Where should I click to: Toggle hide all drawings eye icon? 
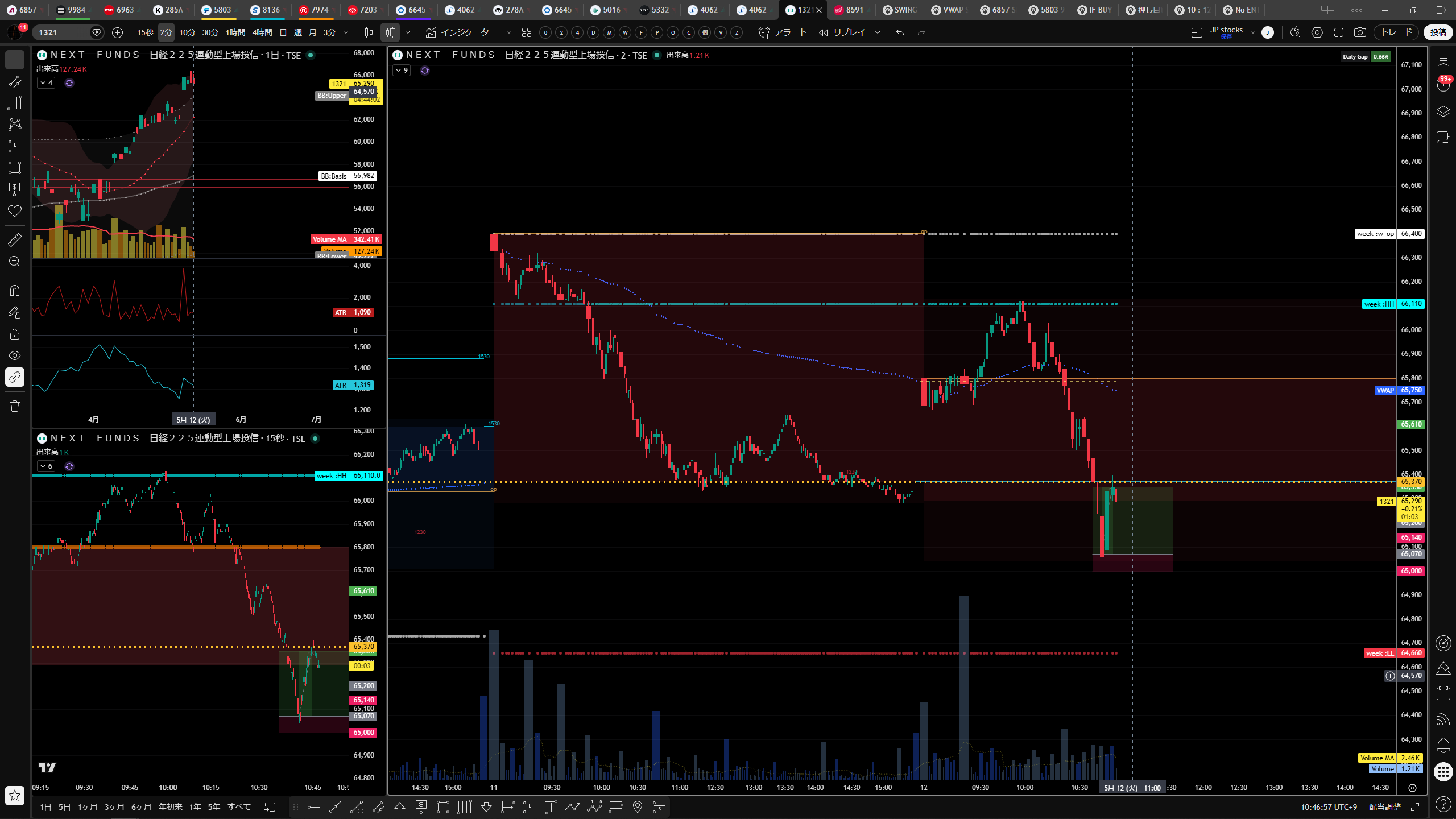coord(15,355)
